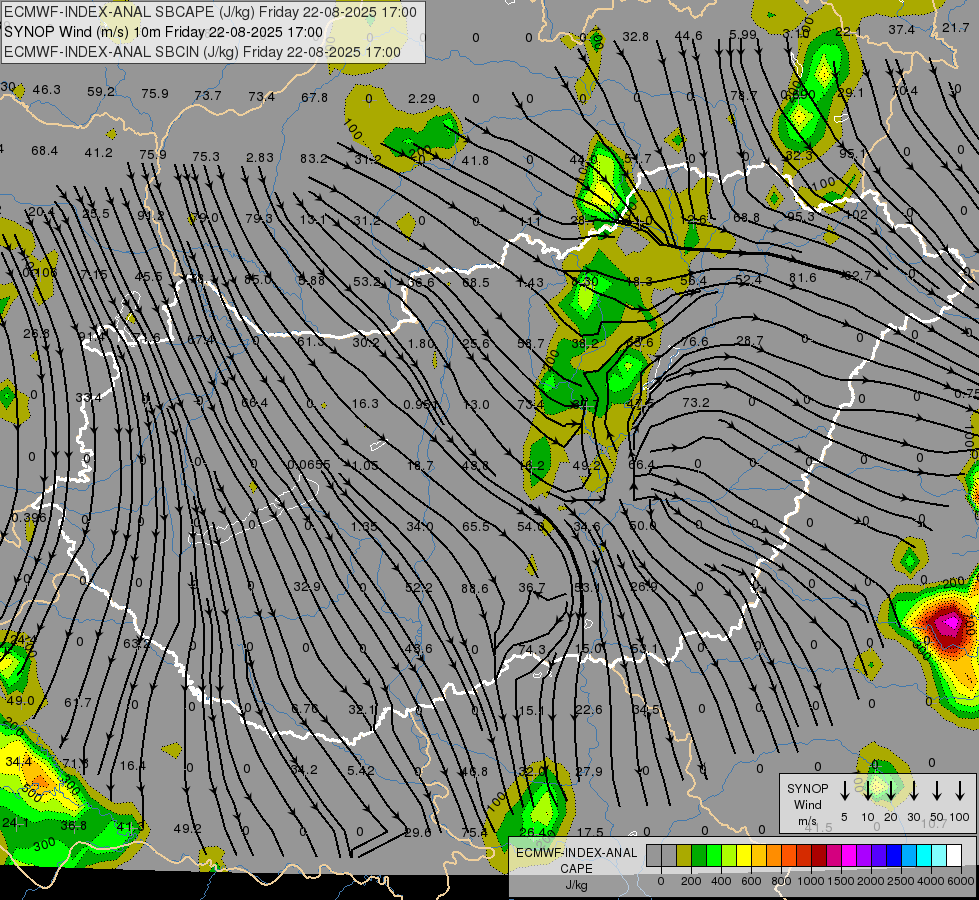Click the 73.7 value in upper row
Image resolution: width=979 pixels, height=900 pixels.
[x=208, y=96]
